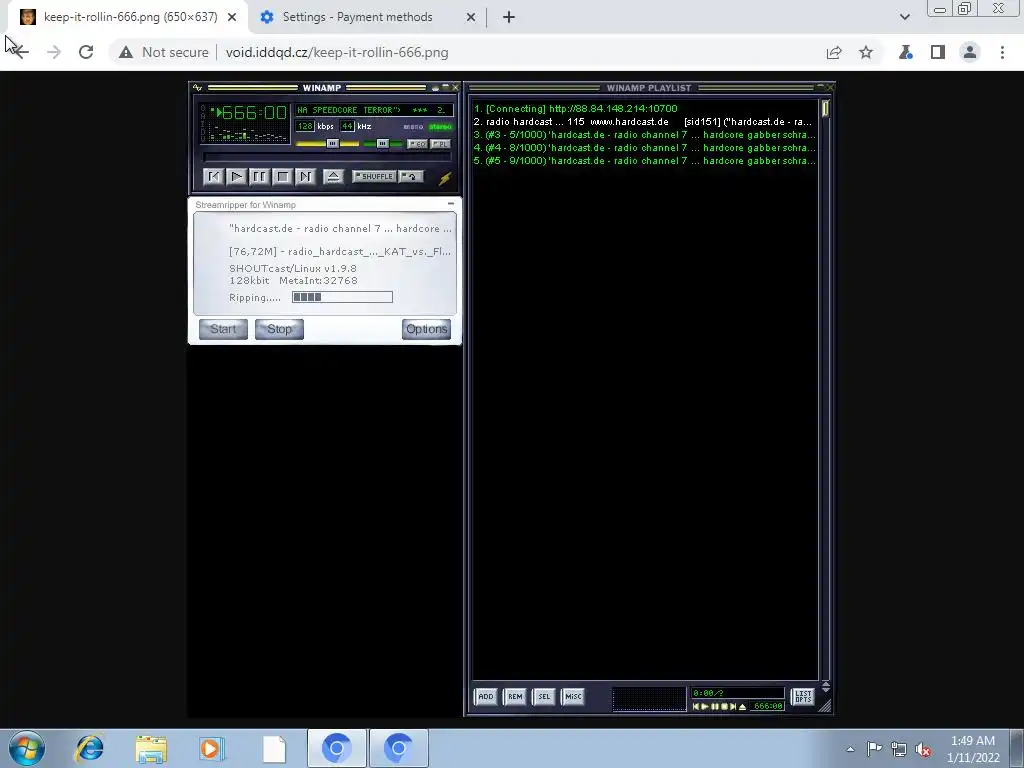
Task: Select the keep-it-rollin-666.png tab
Action: (x=129, y=17)
